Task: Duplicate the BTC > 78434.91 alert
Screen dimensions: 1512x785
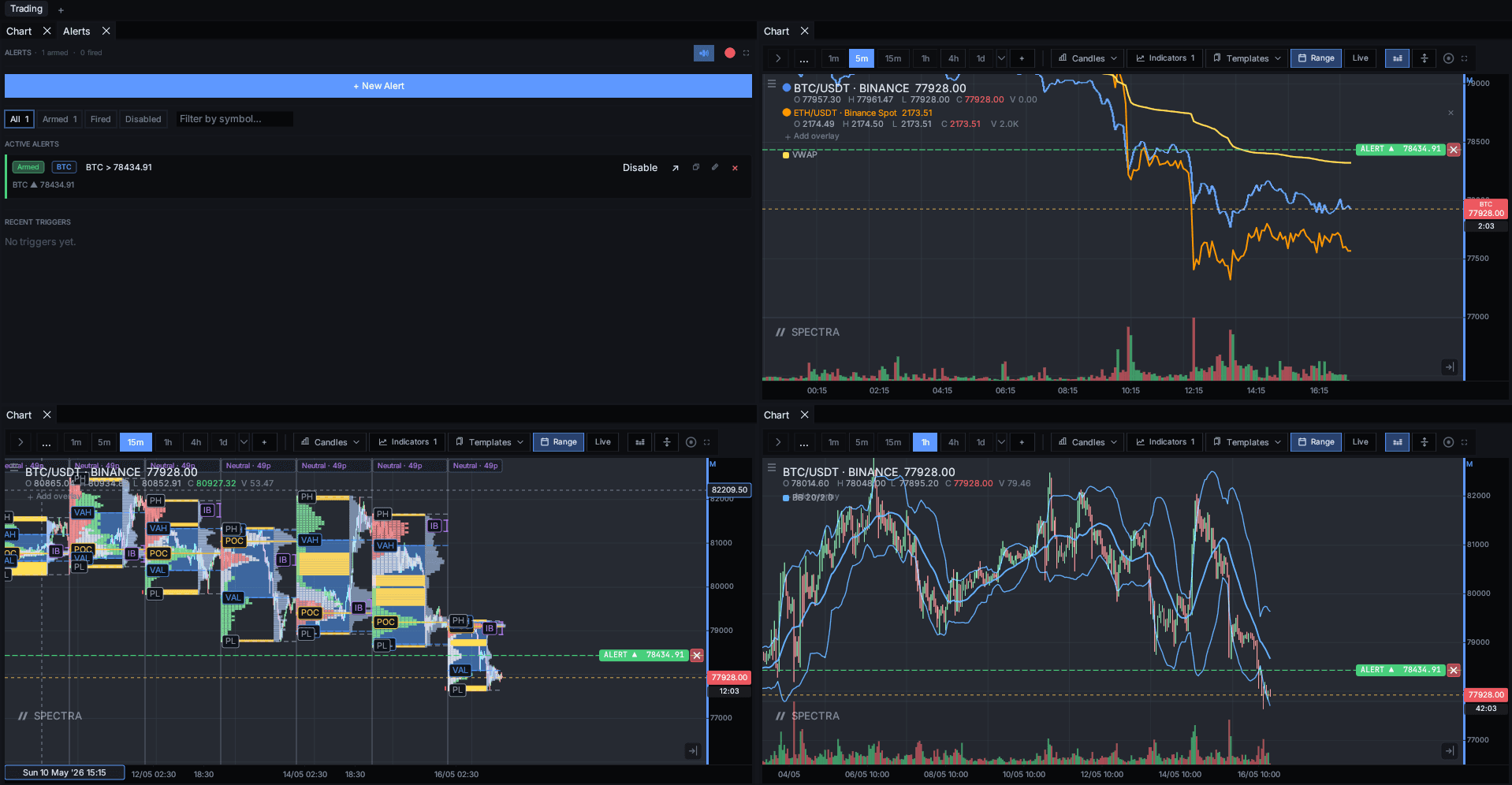Action: point(696,167)
